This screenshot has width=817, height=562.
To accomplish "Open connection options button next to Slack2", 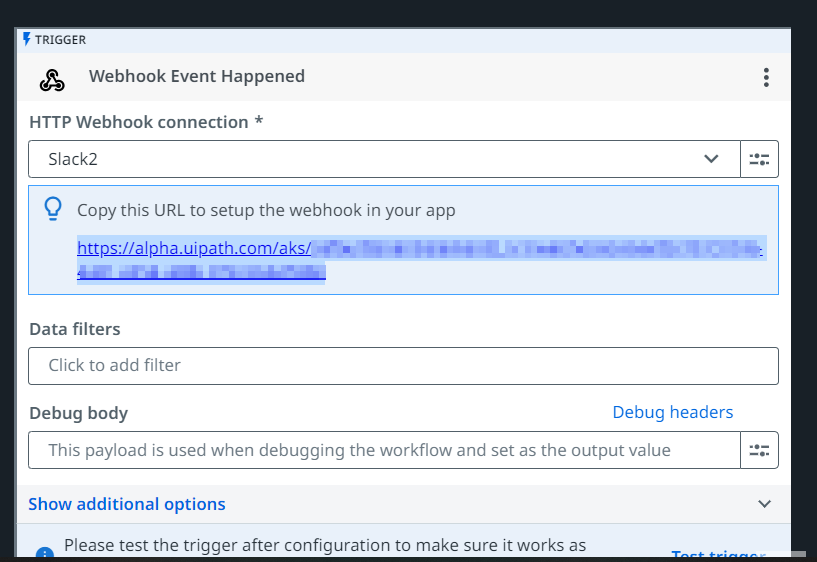I will [759, 159].
